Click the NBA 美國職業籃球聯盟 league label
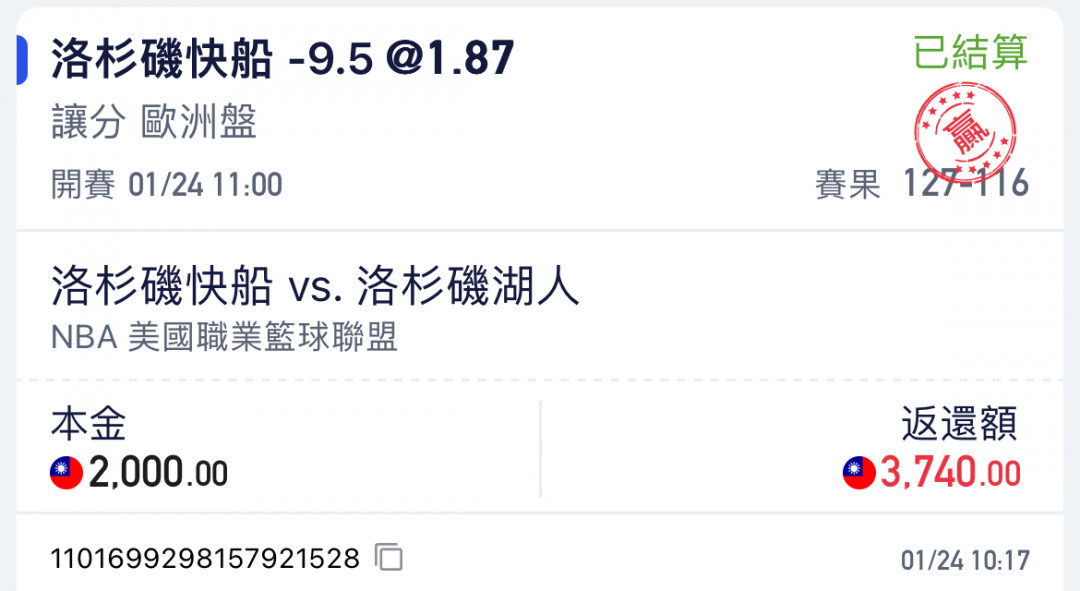The image size is (1080, 591). coord(224,338)
